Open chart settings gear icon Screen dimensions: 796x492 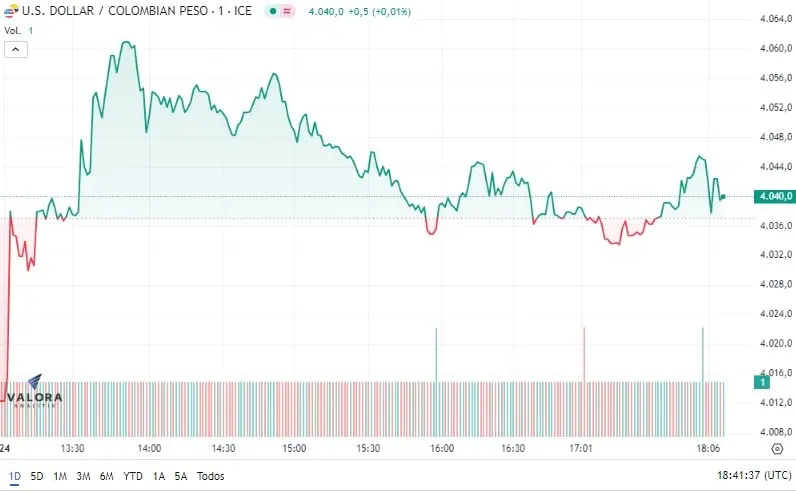pyautogui.click(x=777, y=449)
